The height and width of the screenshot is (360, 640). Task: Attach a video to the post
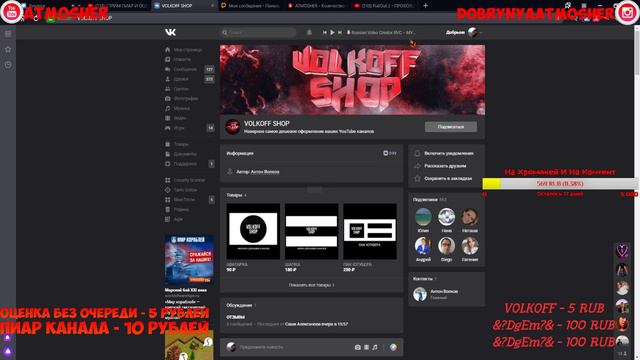[x=367, y=347]
